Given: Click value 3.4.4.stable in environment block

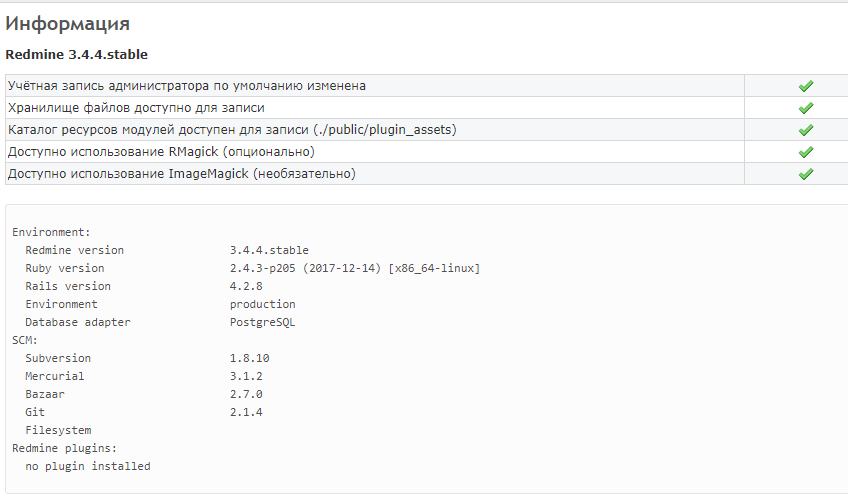Looking at the screenshot, I should [269, 250].
